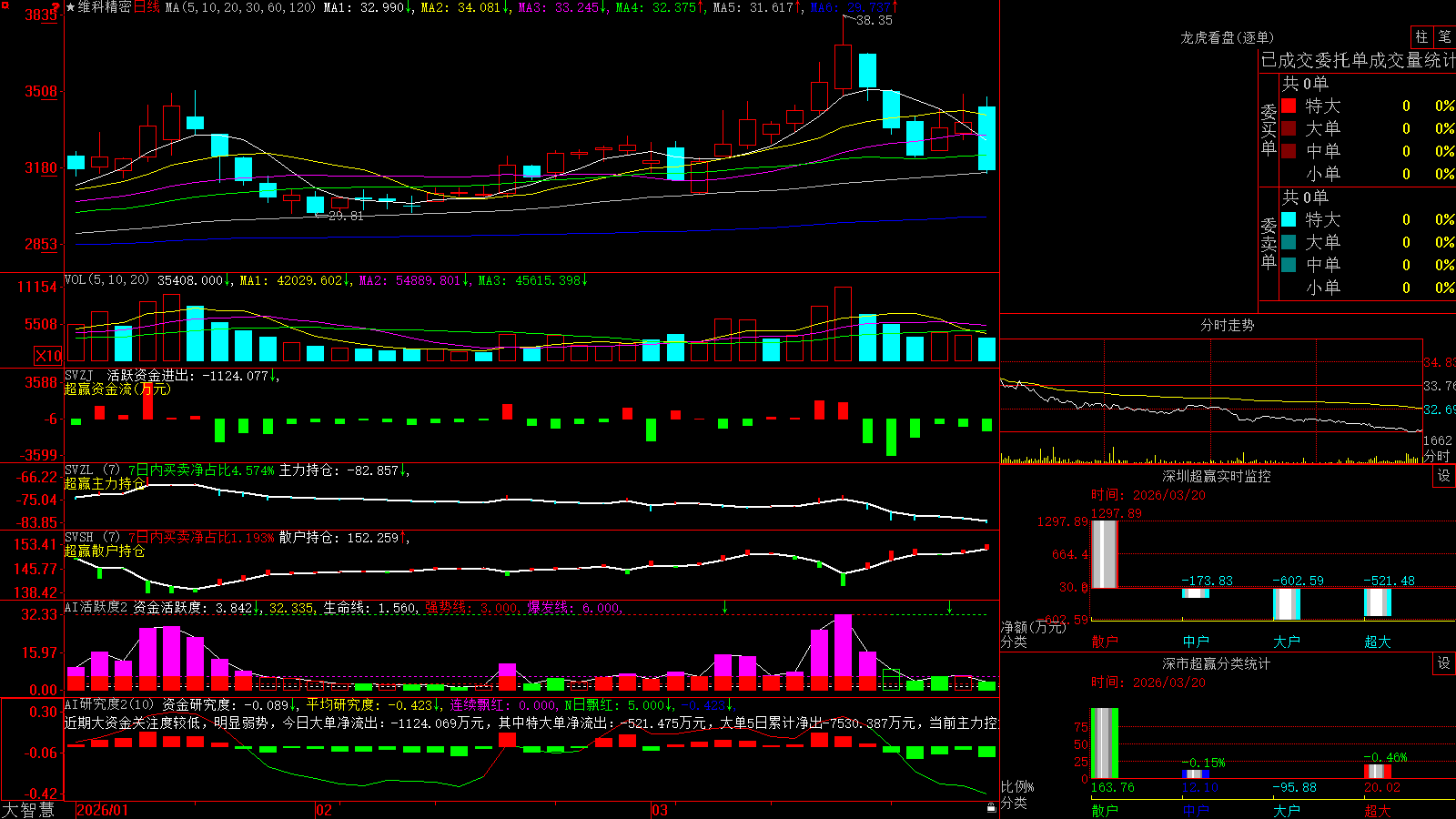Click the -521.48 超大 bar

tap(1378, 602)
